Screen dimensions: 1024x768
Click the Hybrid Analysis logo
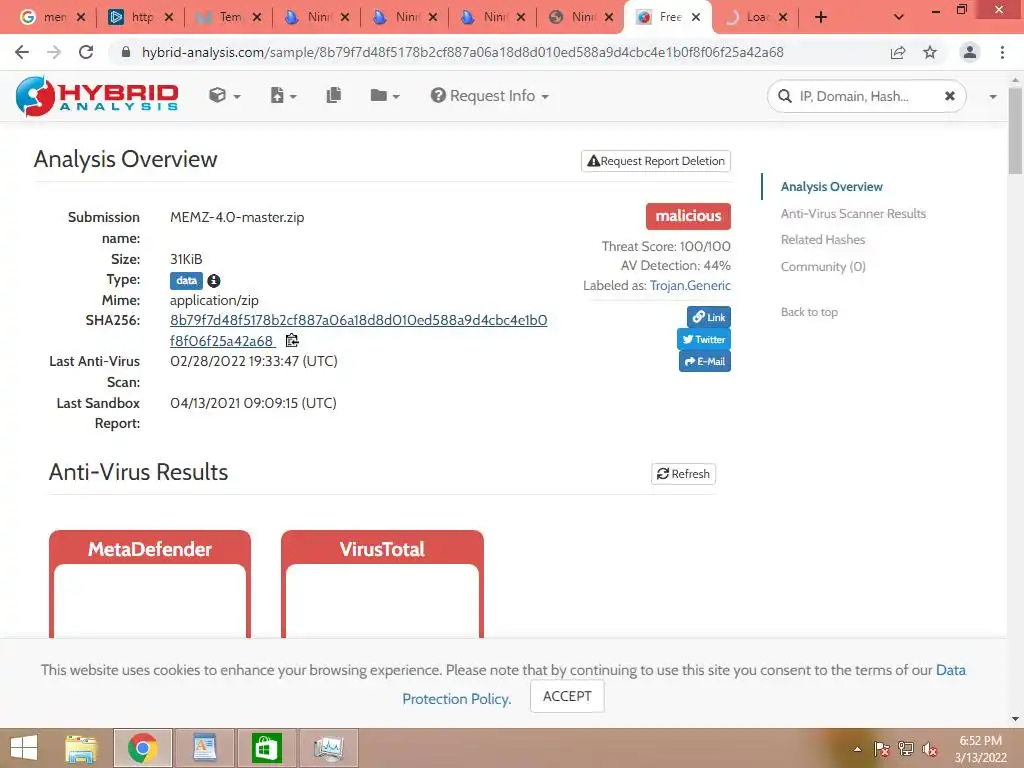97,96
